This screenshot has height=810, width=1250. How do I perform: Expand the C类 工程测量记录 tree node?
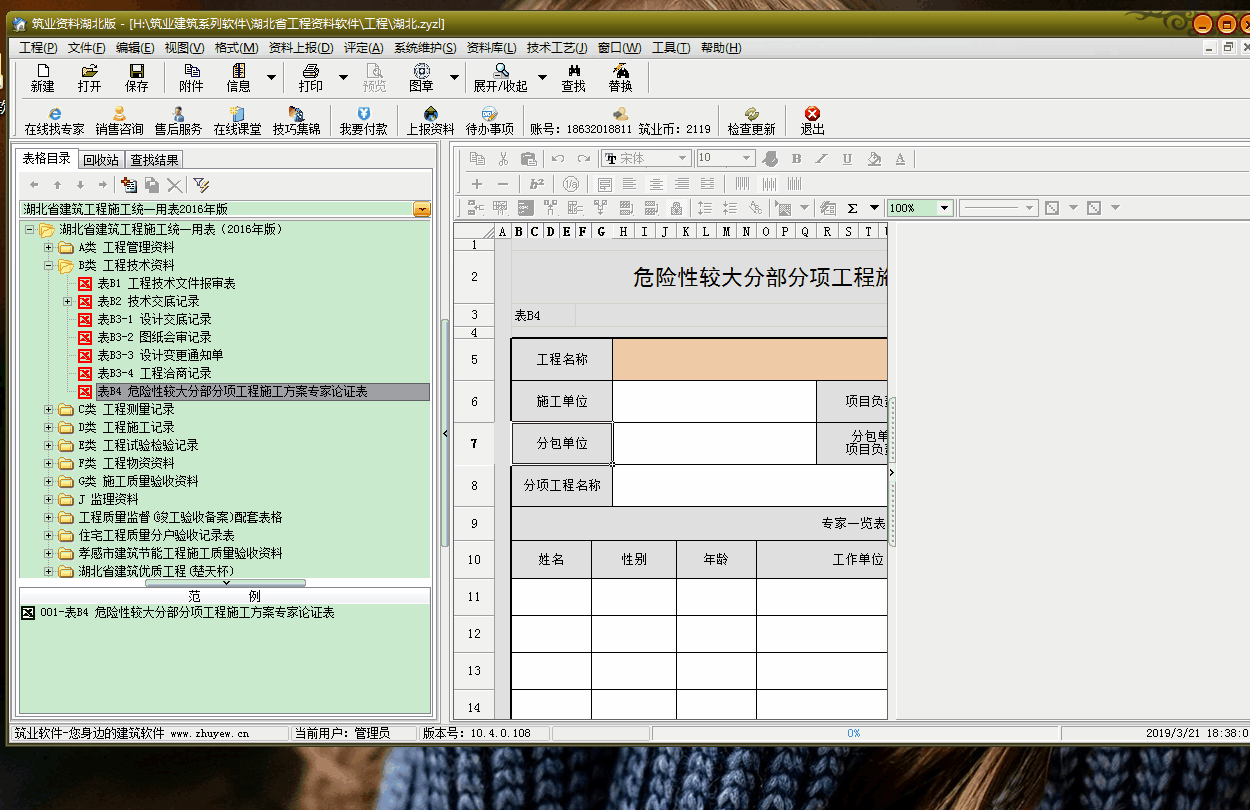pyautogui.click(x=49, y=409)
